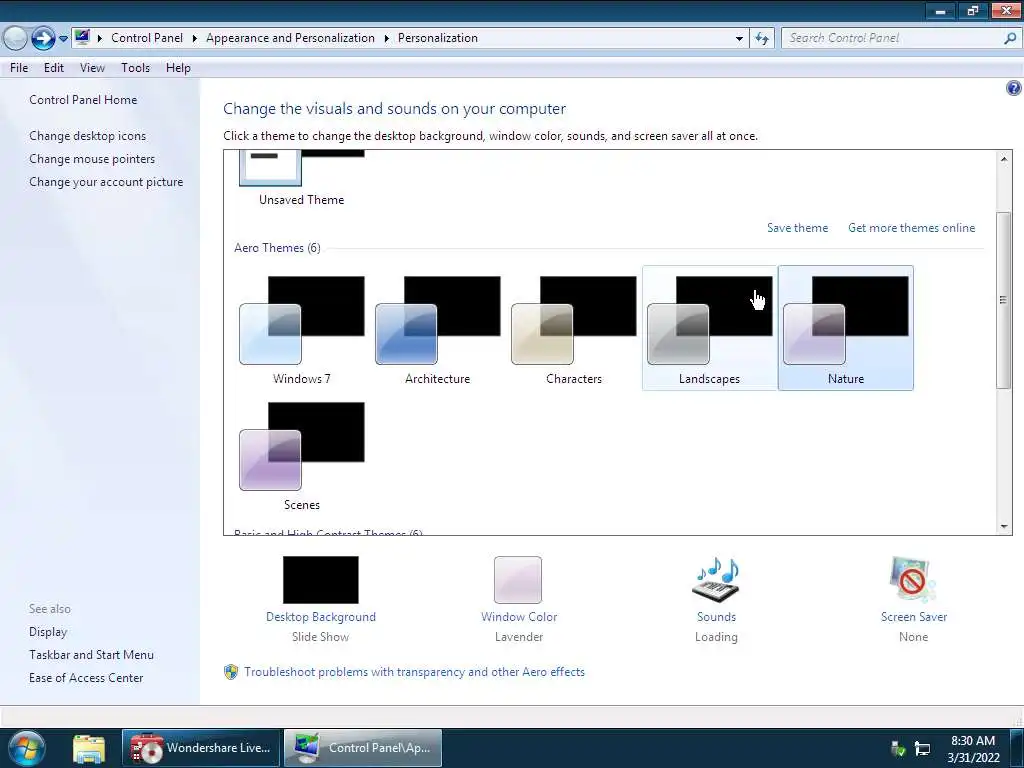Click the Refresh button beside address bar
This screenshot has width=1024, height=768.
(761, 39)
